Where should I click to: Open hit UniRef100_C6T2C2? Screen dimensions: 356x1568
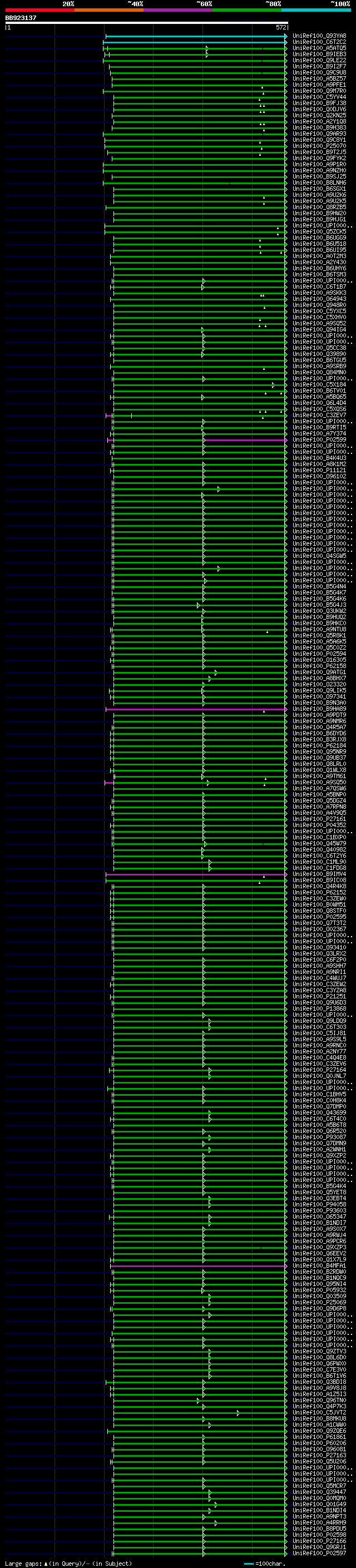coord(319,42)
